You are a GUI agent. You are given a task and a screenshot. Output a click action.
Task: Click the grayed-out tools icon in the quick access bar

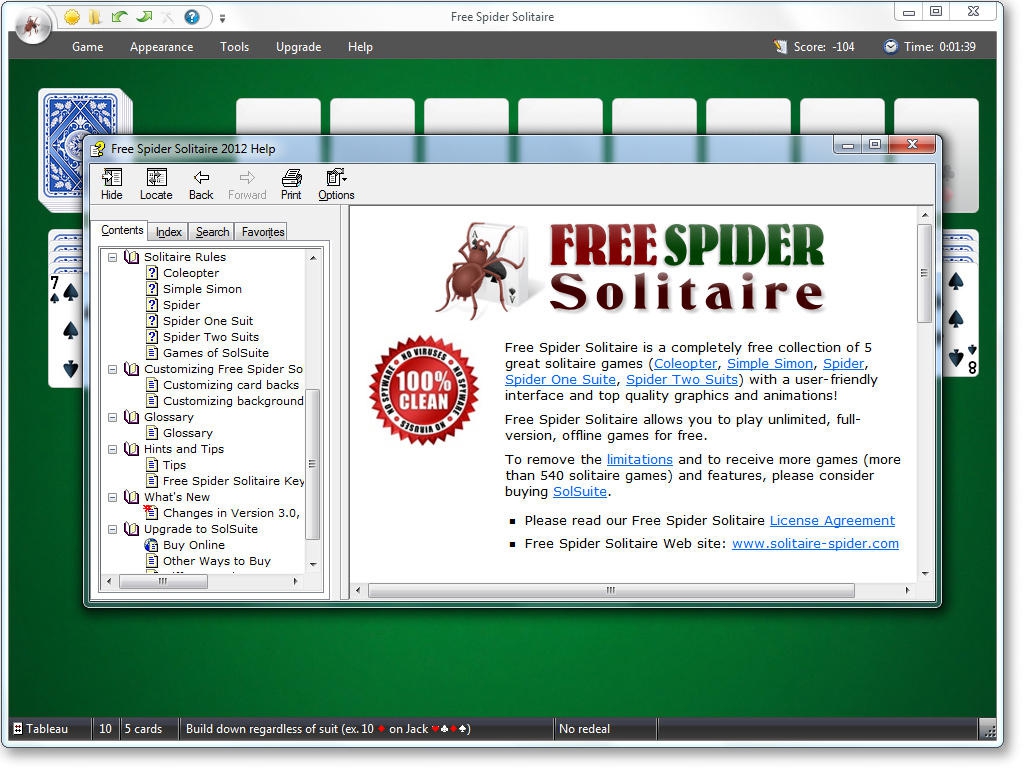tap(168, 17)
